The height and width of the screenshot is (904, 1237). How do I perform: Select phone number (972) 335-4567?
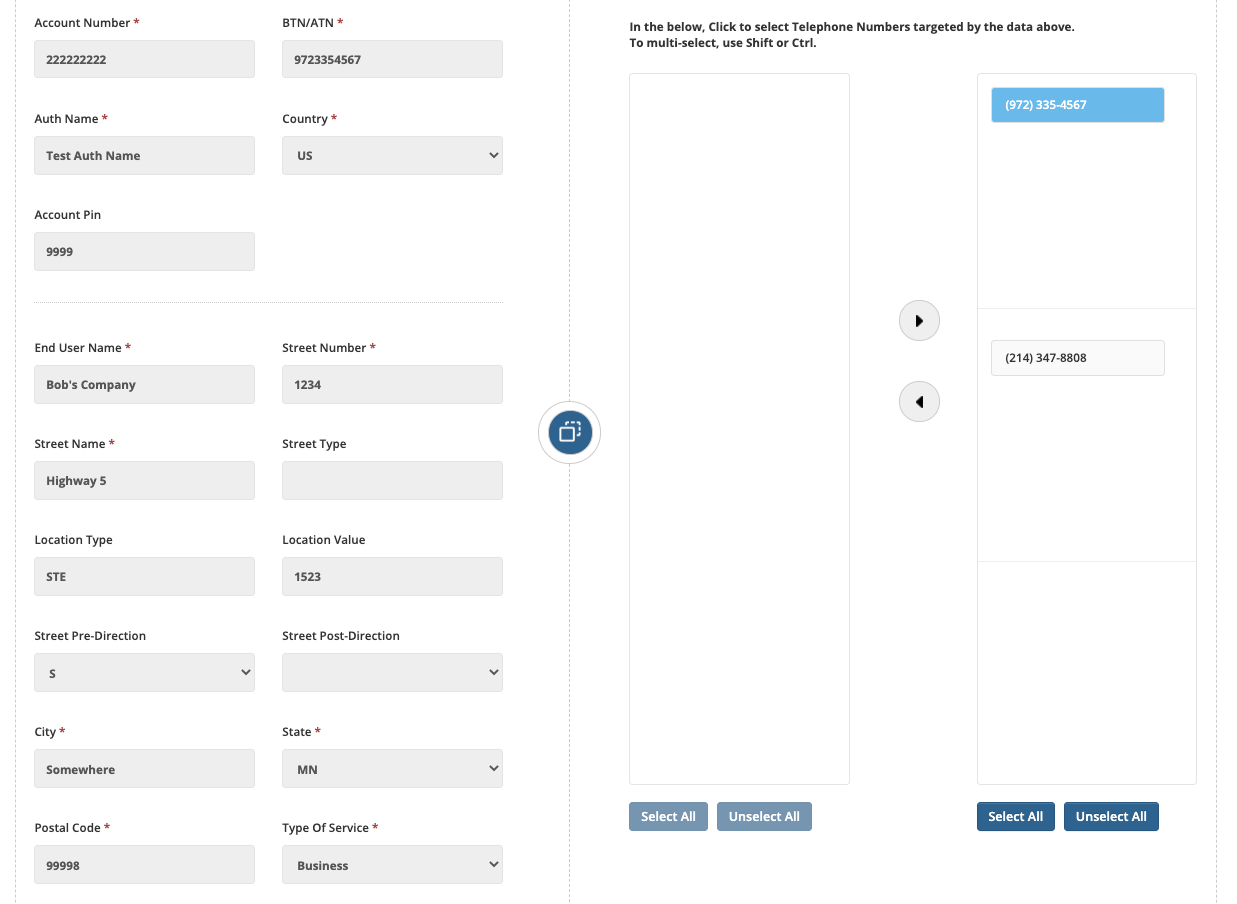click(x=1077, y=105)
